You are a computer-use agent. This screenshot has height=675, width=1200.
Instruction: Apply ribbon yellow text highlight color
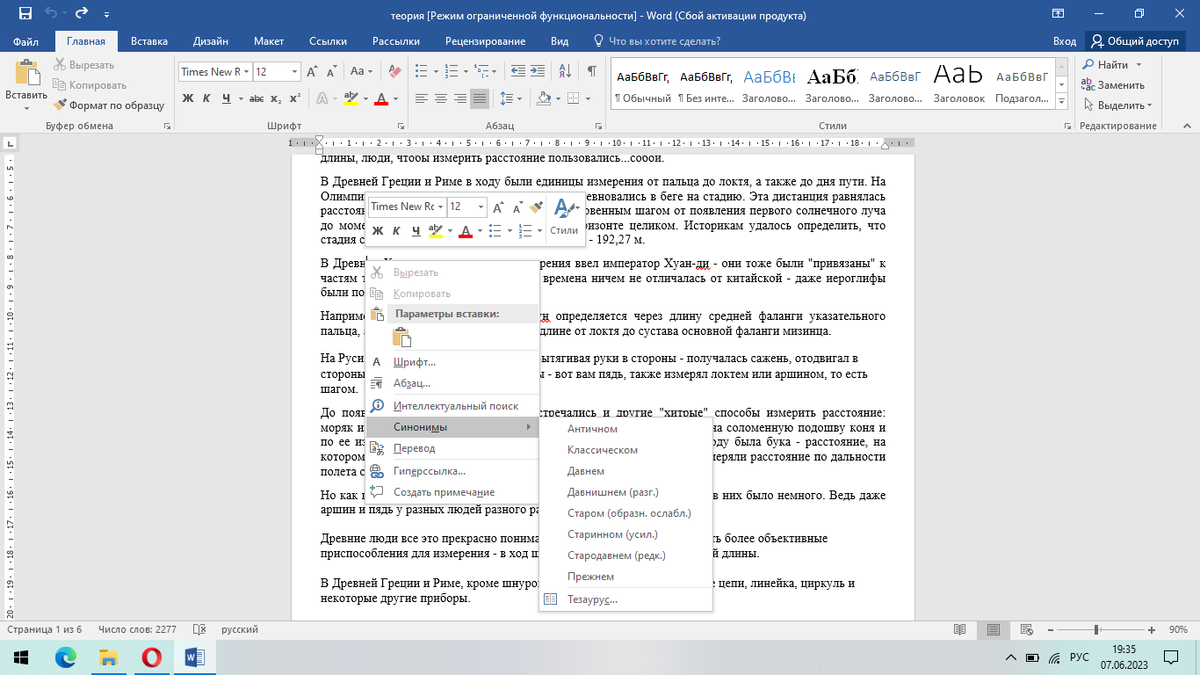pos(350,98)
